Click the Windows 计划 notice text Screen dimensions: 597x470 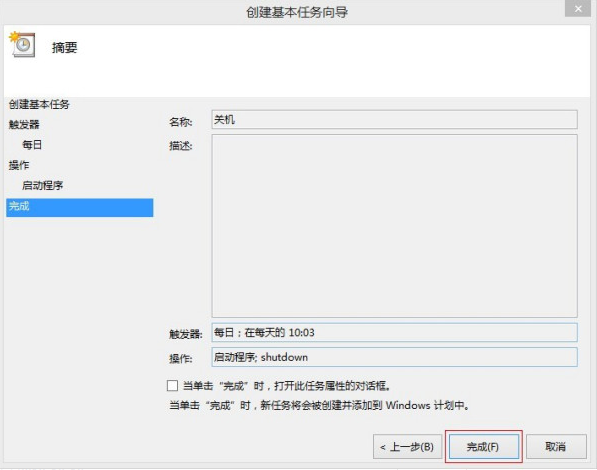pyautogui.click(x=319, y=405)
